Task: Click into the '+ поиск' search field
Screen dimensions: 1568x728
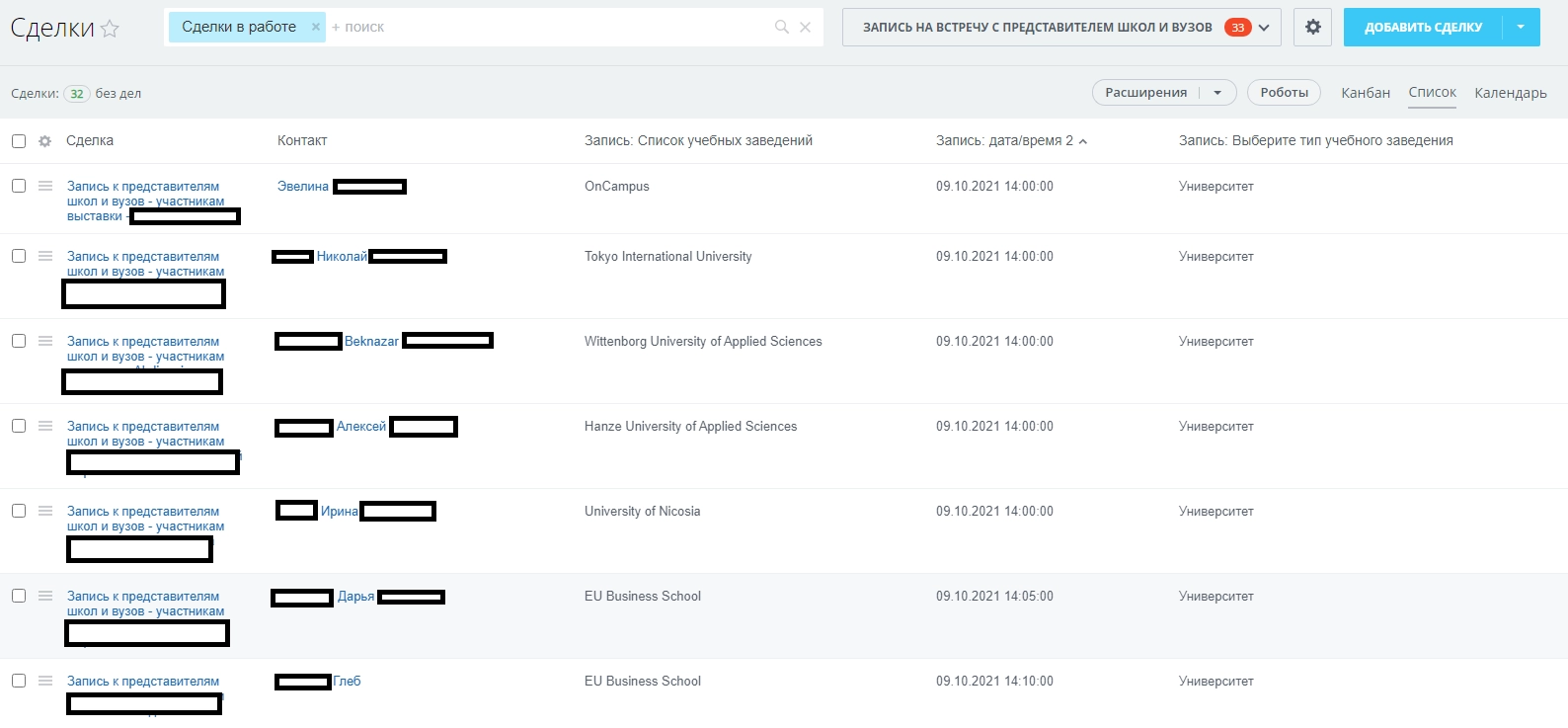Action: click(x=543, y=28)
